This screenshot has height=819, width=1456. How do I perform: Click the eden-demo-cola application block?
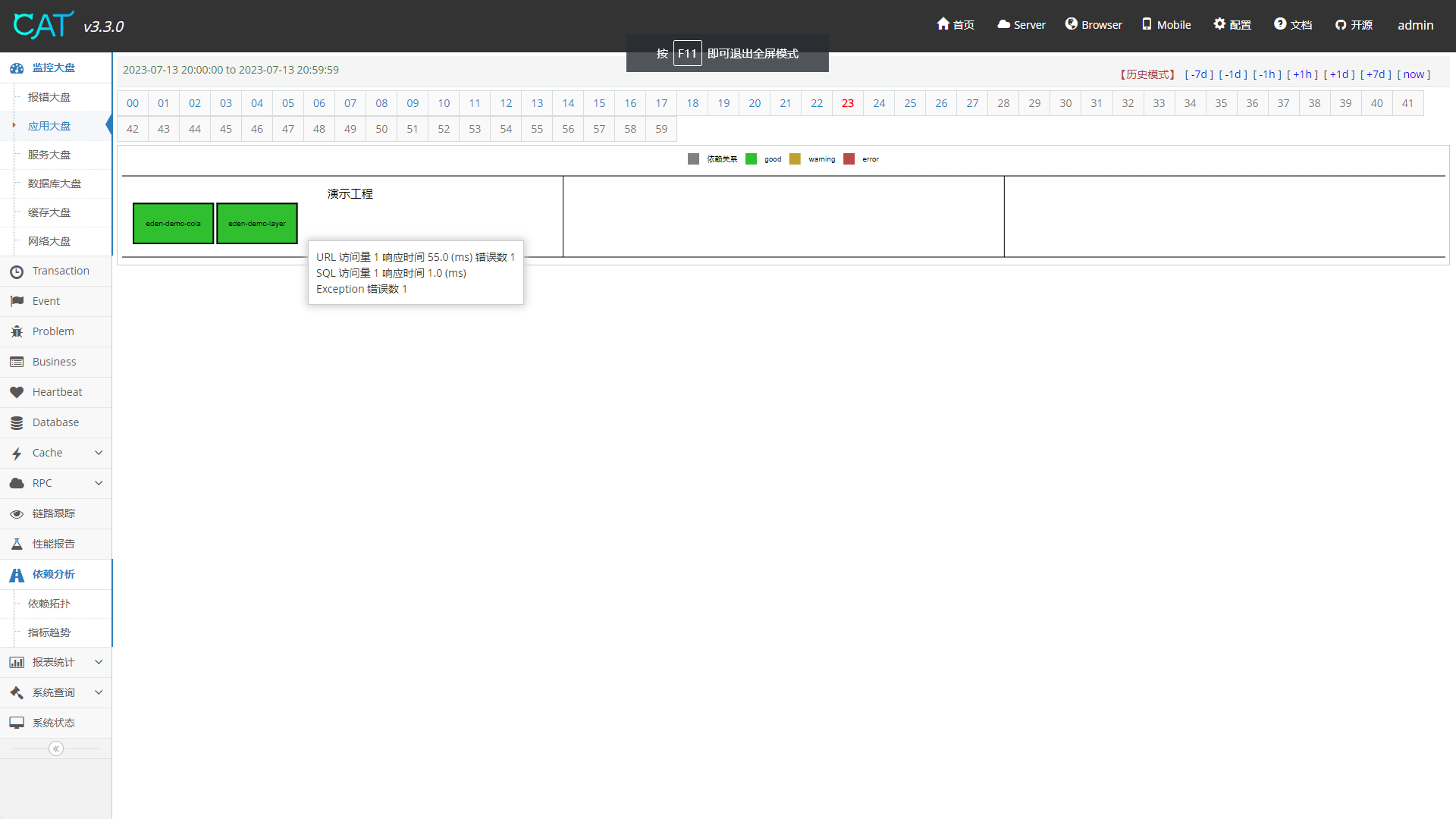click(173, 224)
